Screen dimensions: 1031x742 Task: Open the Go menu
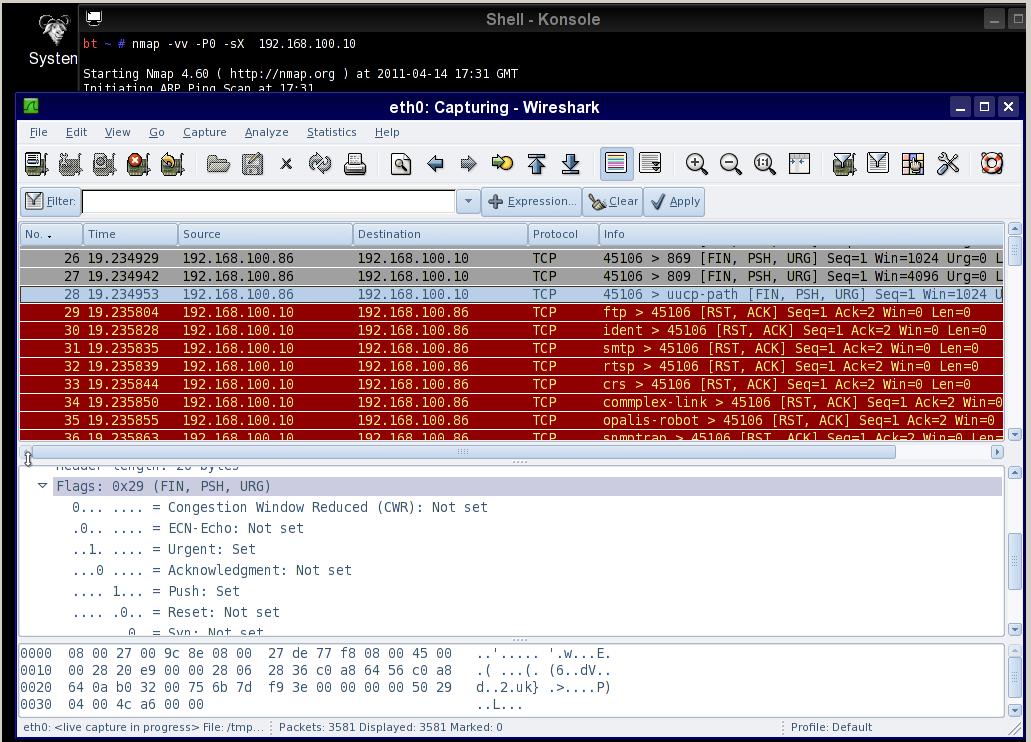tap(157, 132)
